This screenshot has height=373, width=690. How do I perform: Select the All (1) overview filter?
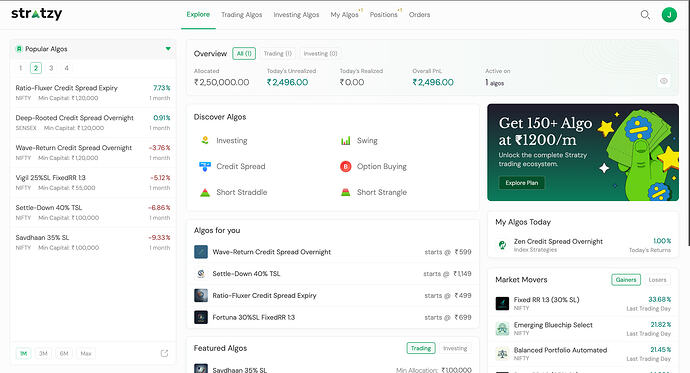(244, 54)
